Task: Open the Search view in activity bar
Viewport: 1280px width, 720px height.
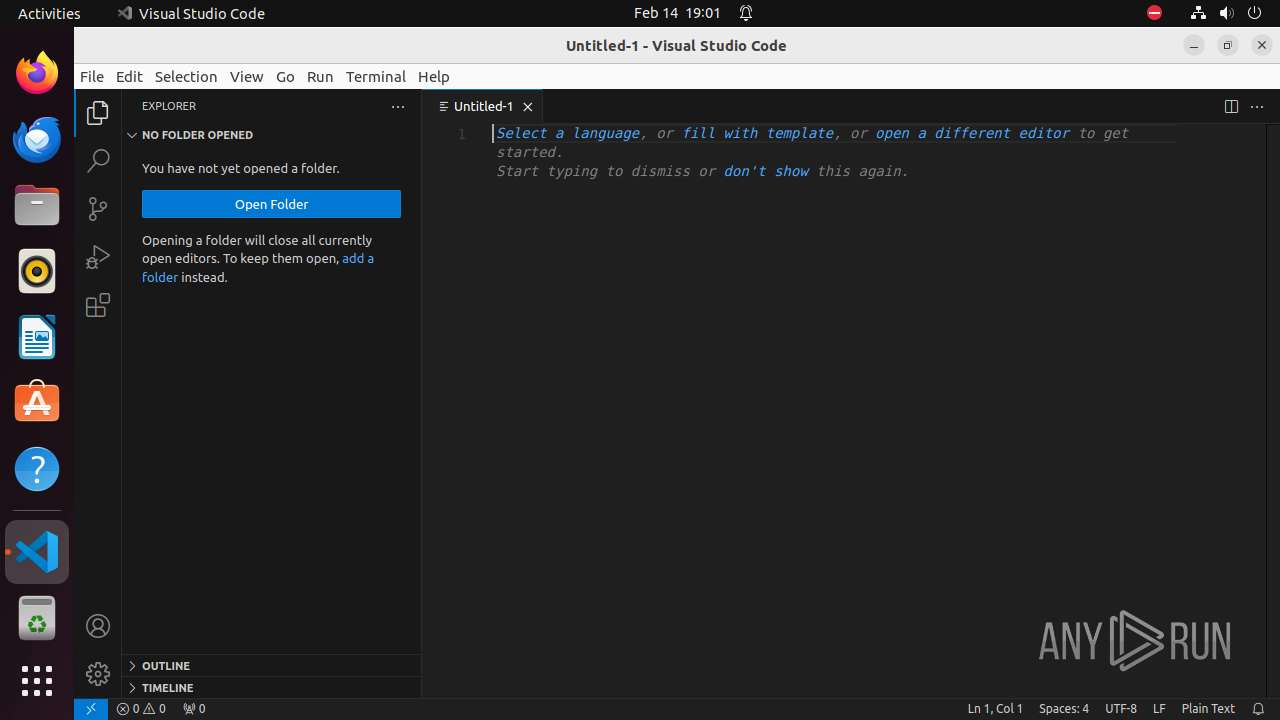Action: (x=98, y=160)
